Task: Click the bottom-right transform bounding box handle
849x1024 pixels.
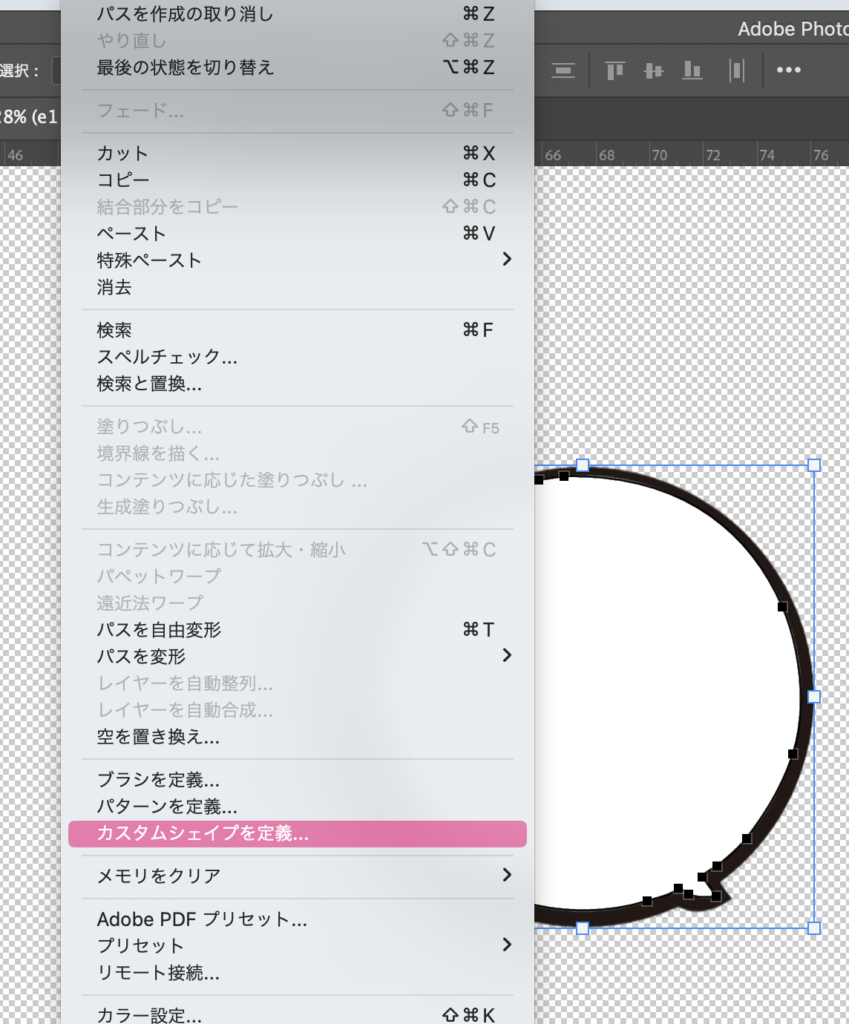Action: (813, 928)
